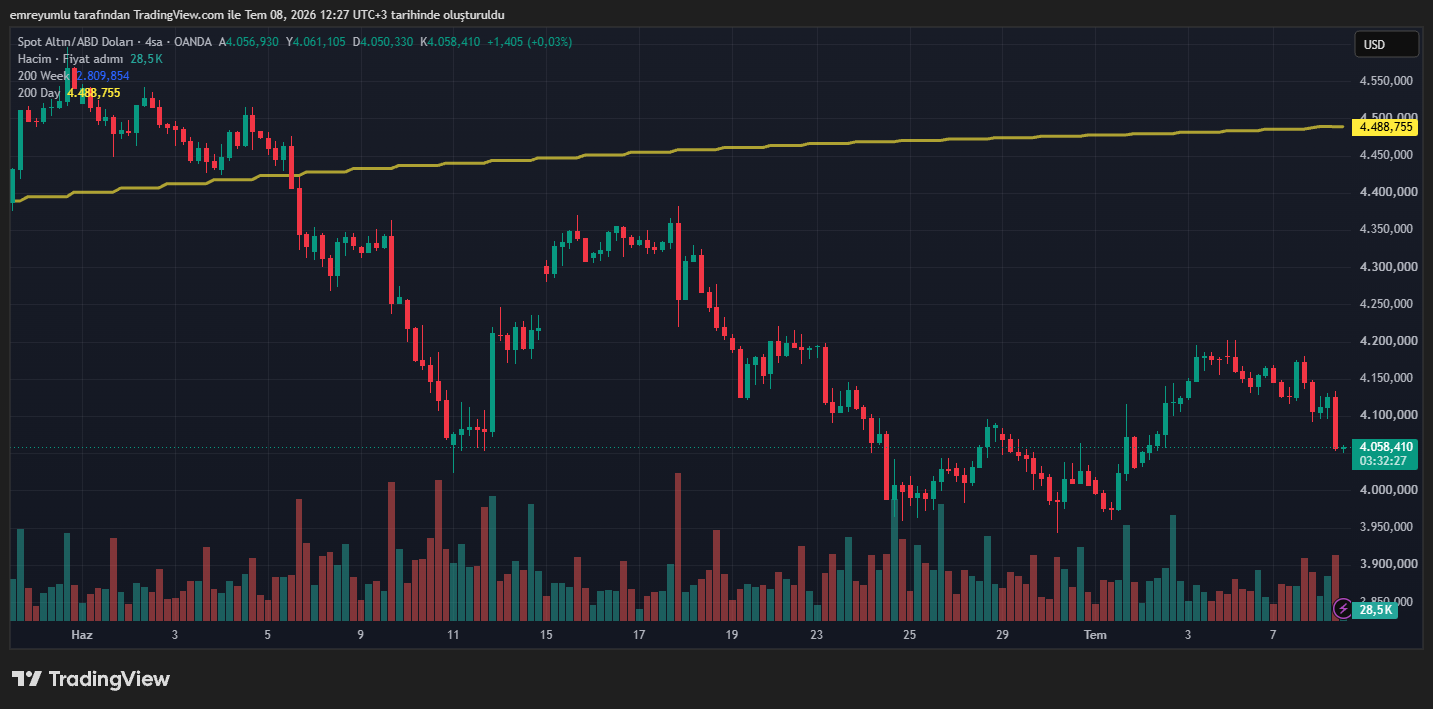Click the date label 9 on time axis
This screenshot has width=1433, height=709.
pos(360,635)
